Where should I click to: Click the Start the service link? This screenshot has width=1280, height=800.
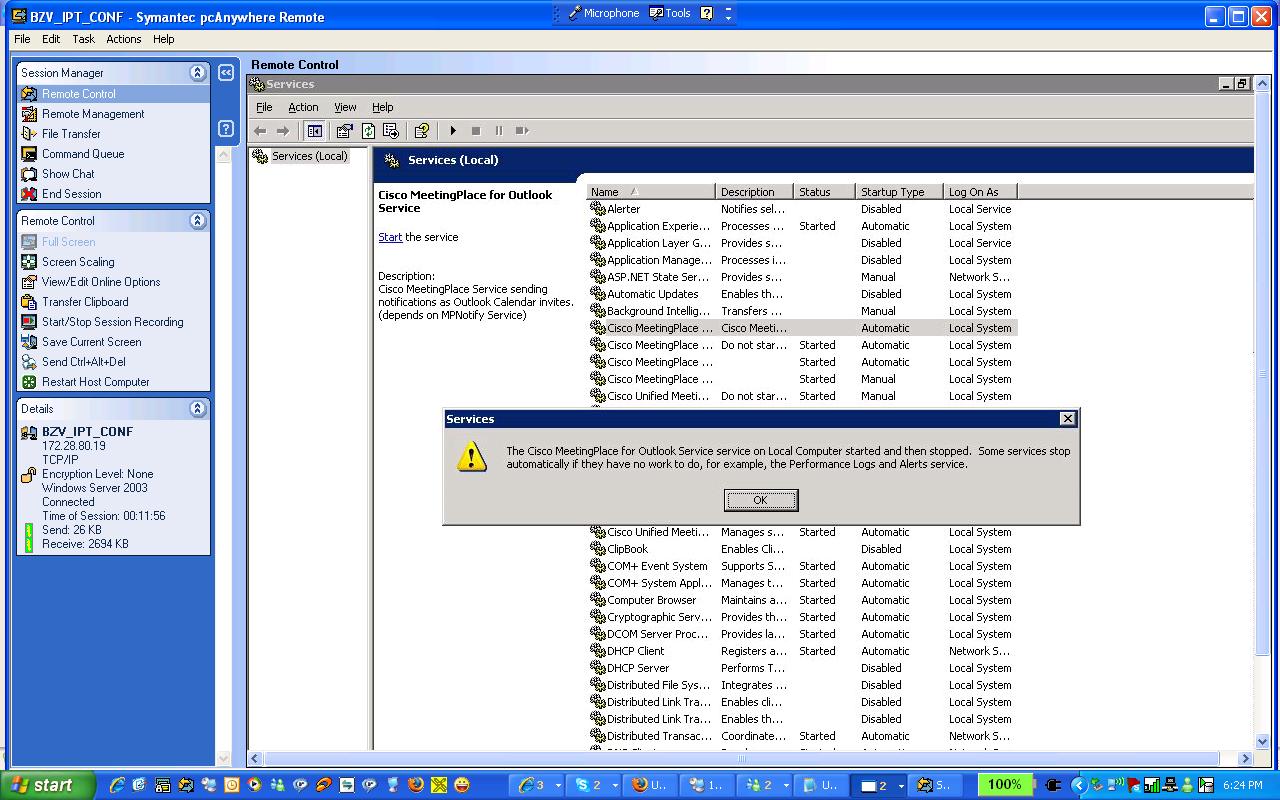point(390,237)
